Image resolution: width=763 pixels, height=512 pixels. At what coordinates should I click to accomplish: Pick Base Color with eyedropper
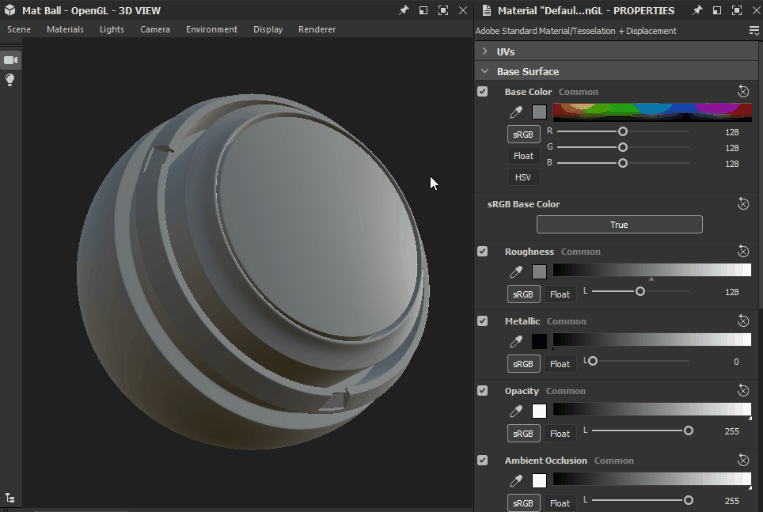[516, 112]
